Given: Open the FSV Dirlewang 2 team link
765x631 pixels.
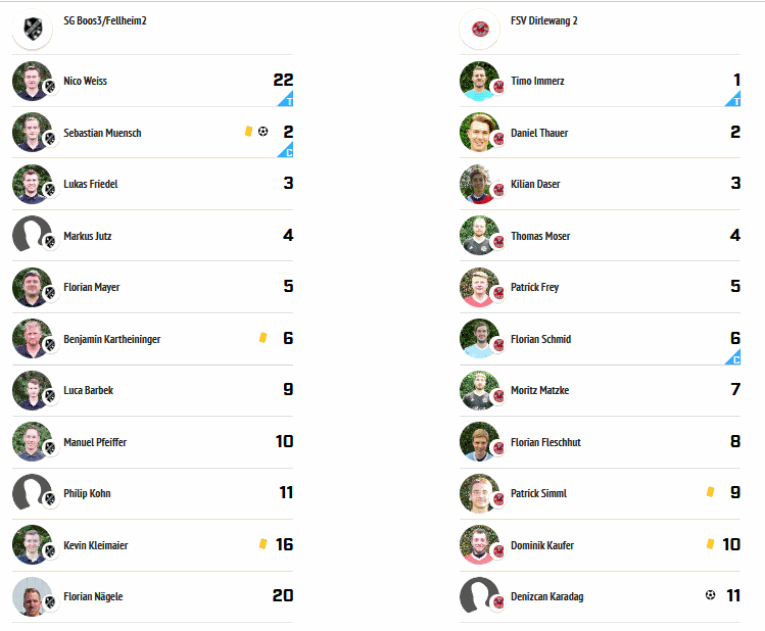Looking at the screenshot, I should 544,20.
